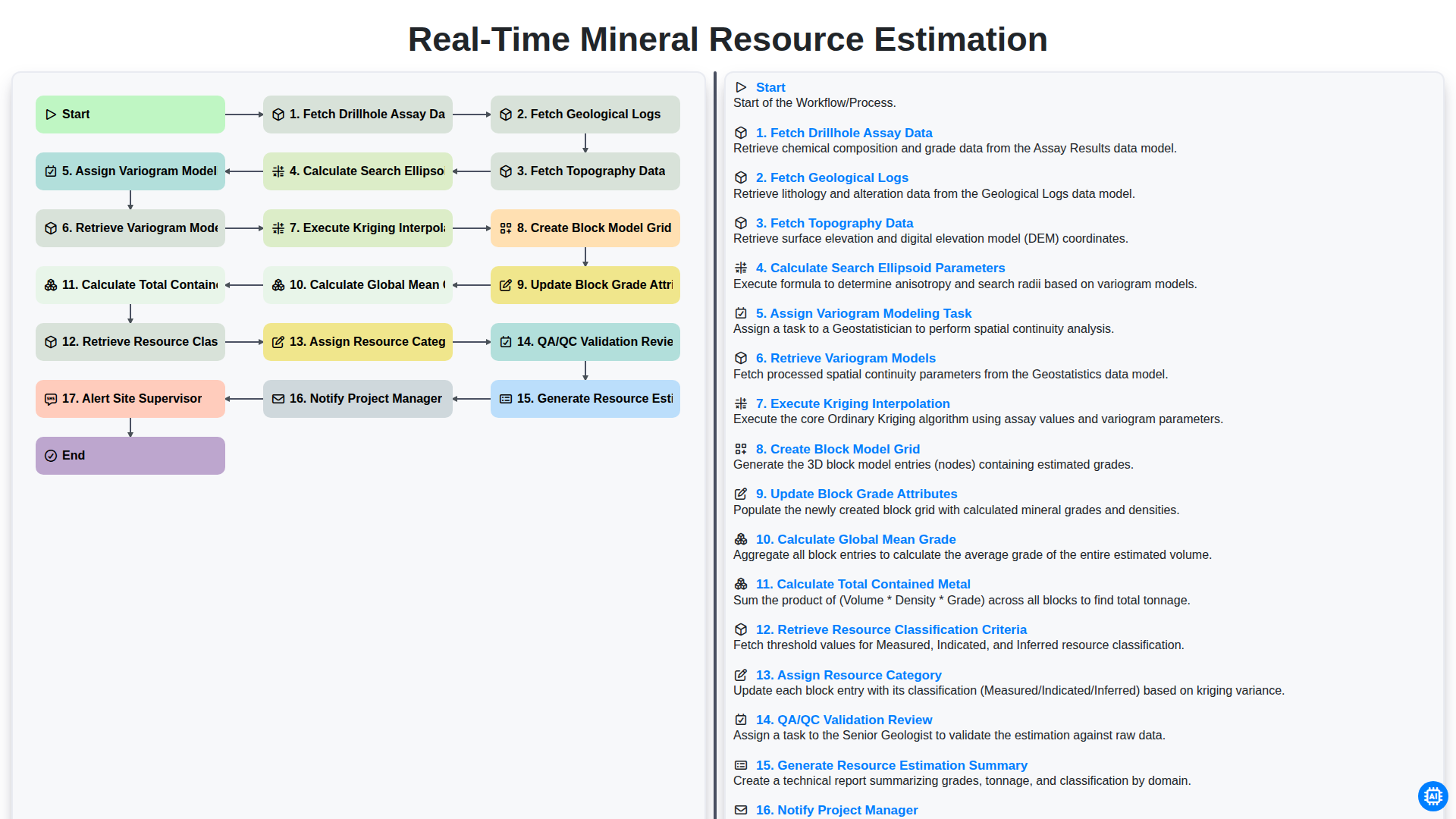
Task: Select the 13. Assign Resource Categ node
Action: (x=358, y=342)
